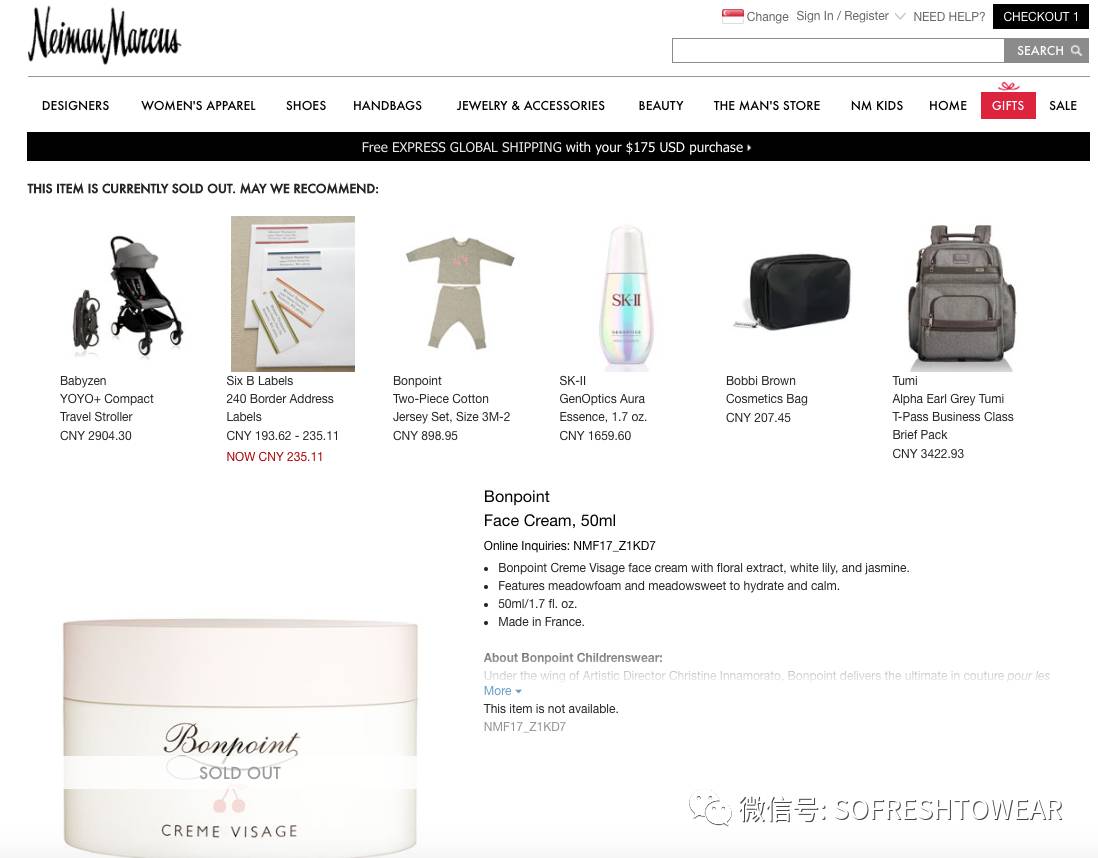Expand the Sign In / Register dropdown arrow
The width and height of the screenshot is (1098, 858).
click(x=900, y=16)
